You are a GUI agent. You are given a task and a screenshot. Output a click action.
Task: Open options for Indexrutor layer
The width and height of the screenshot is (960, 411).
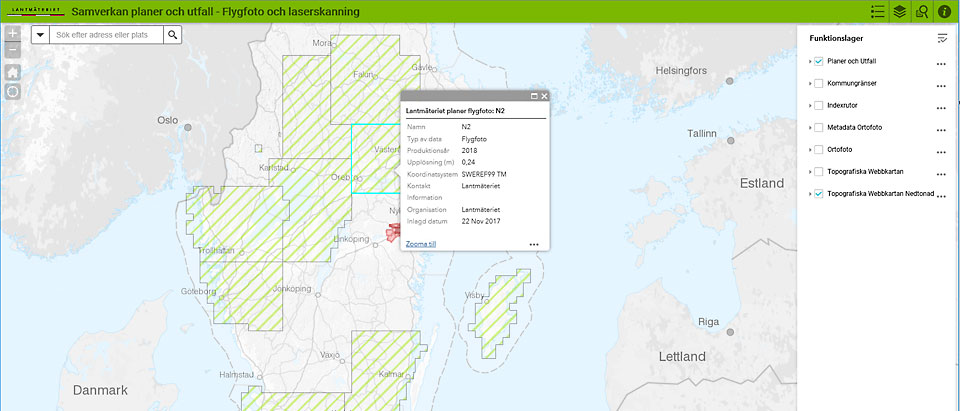click(x=942, y=108)
